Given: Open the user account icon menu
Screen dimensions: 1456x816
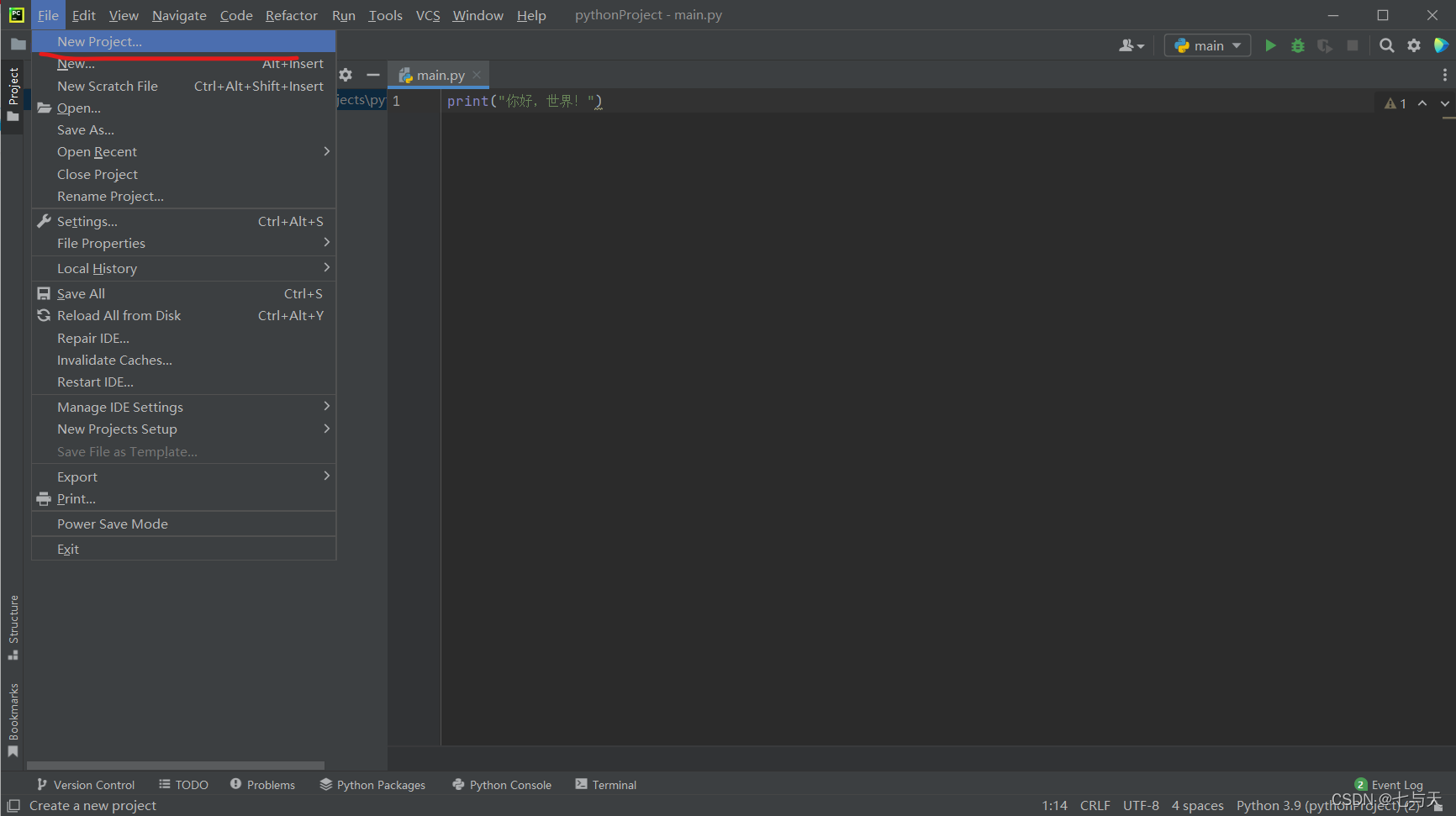Looking at the screenshot, I should coord(1132,45).
